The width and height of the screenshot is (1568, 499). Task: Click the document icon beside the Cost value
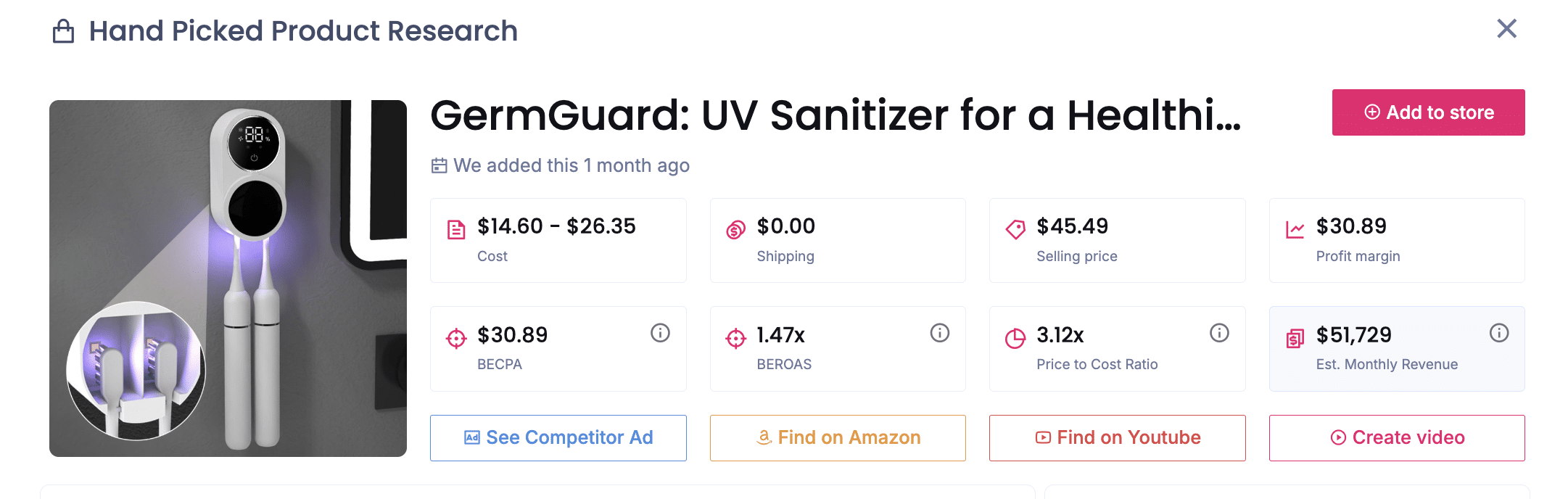point(455,227)
